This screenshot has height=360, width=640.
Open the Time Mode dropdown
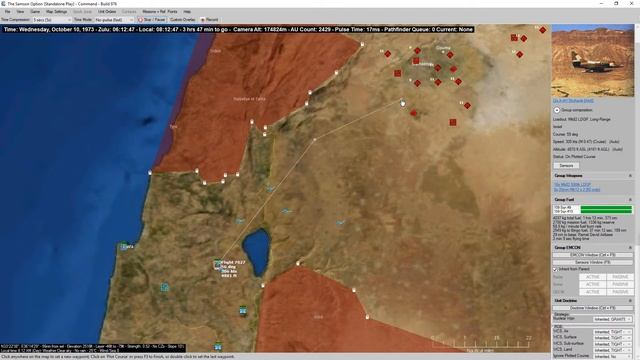[x=114, y=20]
